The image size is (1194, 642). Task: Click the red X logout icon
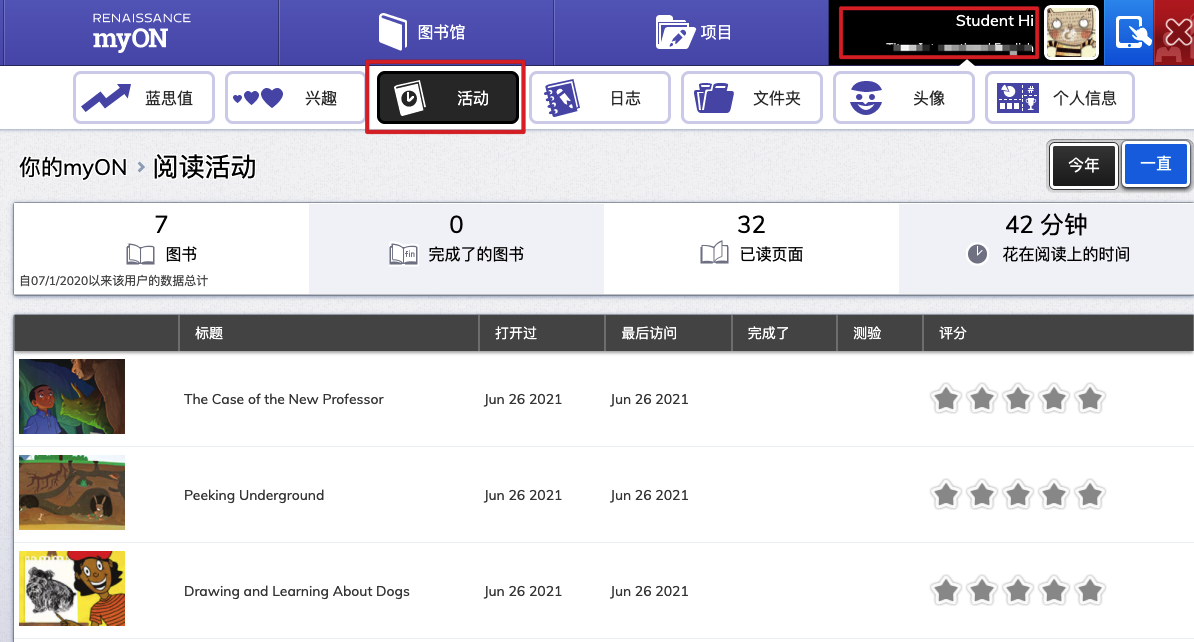pos(1175,33)
